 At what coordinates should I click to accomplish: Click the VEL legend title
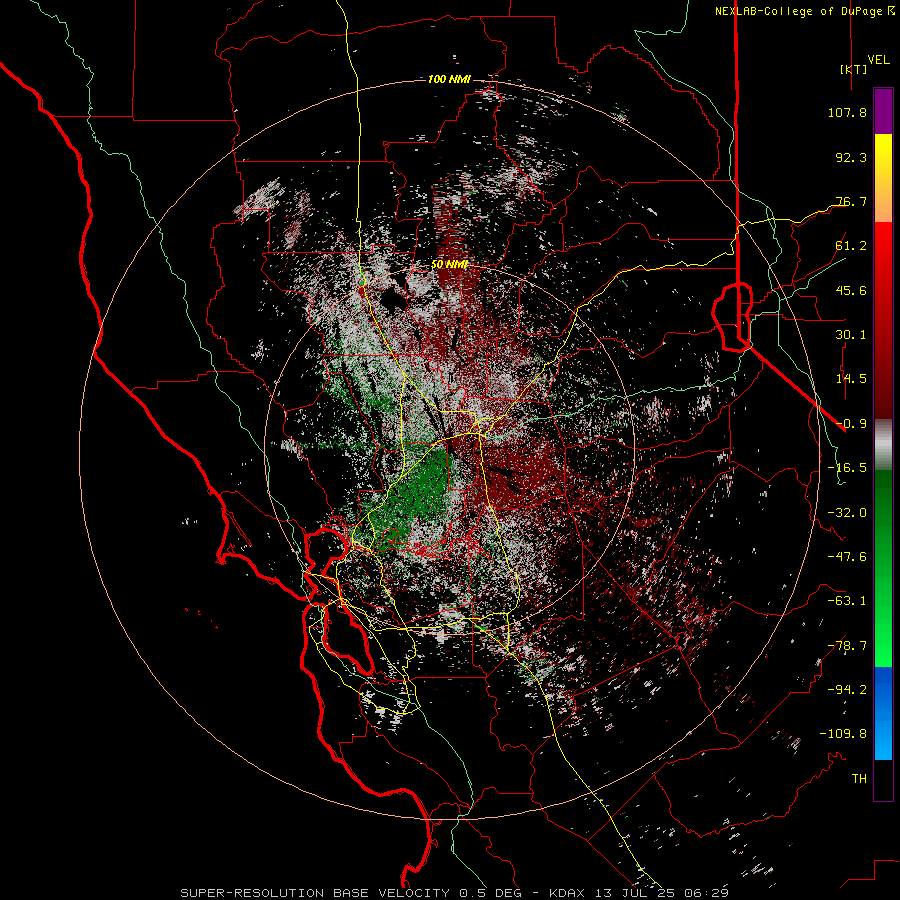click(x=878, y=60)
